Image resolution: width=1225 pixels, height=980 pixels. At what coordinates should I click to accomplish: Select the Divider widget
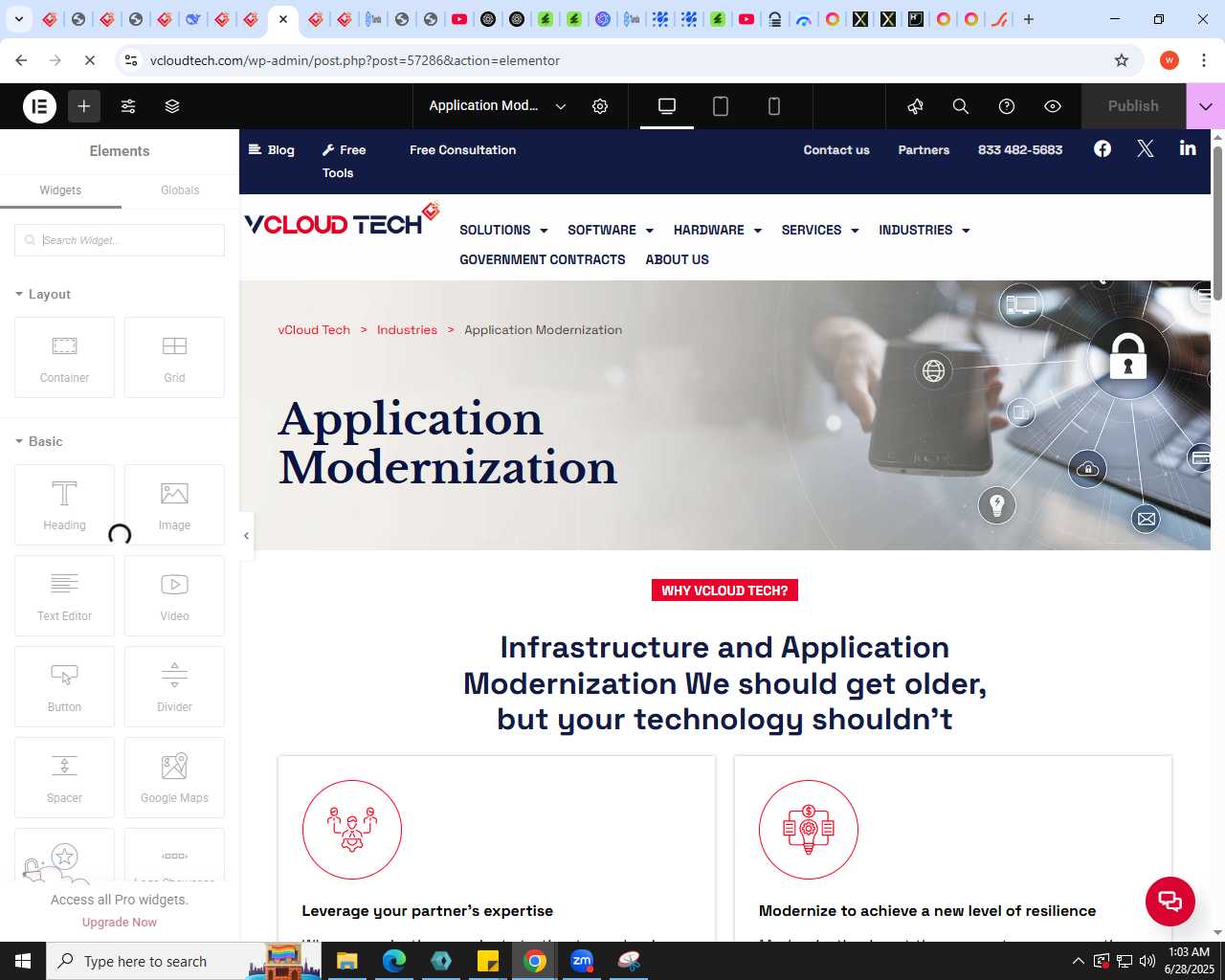click(x=174, y=687)
